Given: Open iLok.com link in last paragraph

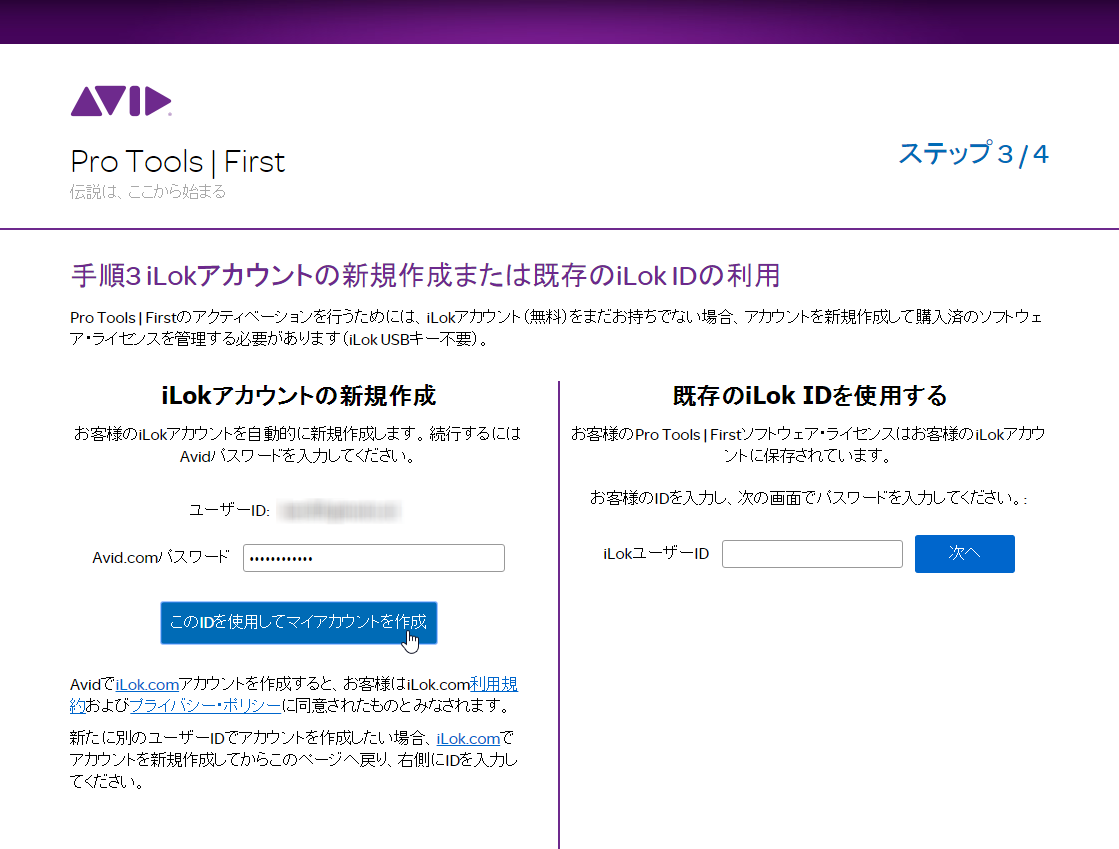Looking at the screenshot, I should (x=468, y=738).
